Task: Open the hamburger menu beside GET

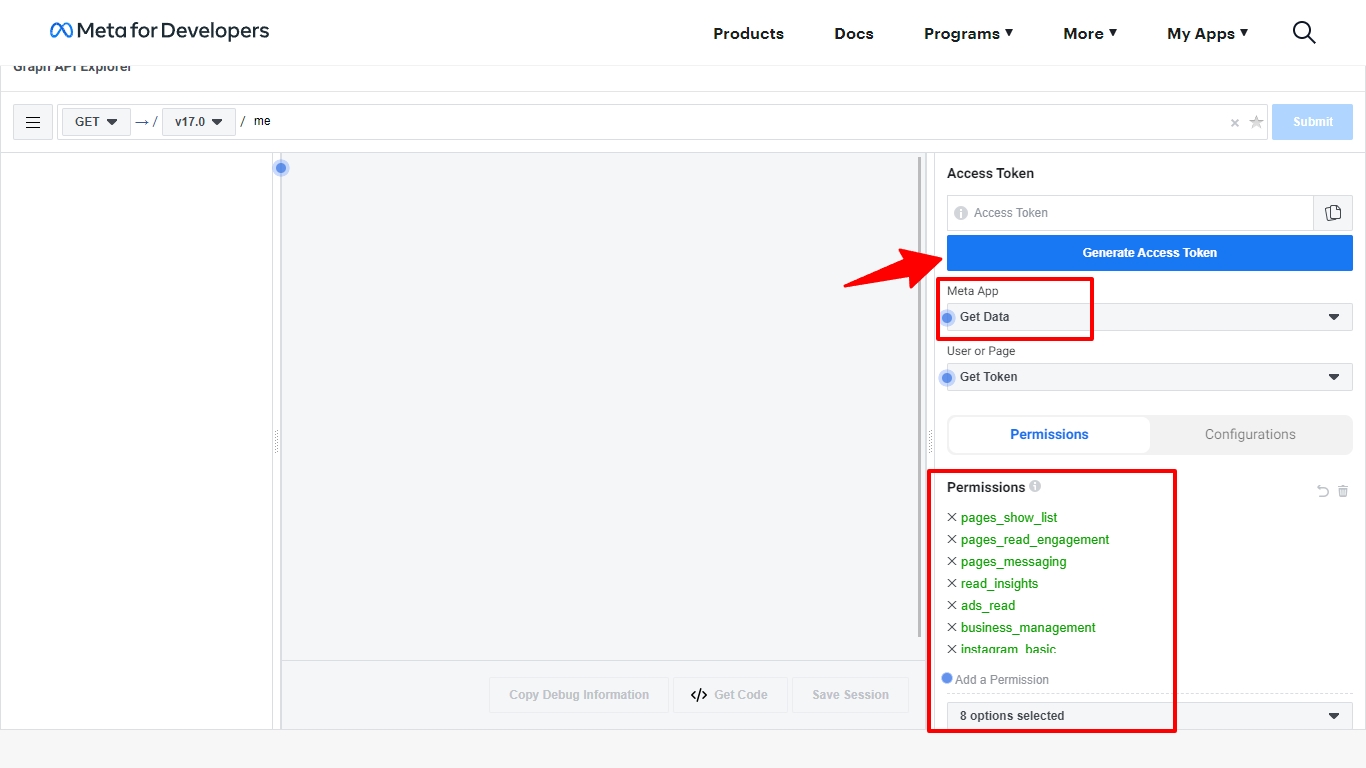Action: [33, 122]
